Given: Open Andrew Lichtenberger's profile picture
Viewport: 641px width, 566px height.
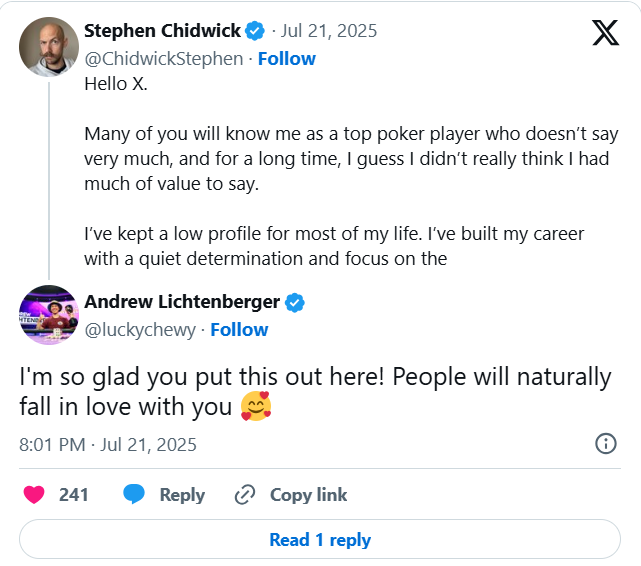Looking at the screenshot, I should click(x=49, y=315).
